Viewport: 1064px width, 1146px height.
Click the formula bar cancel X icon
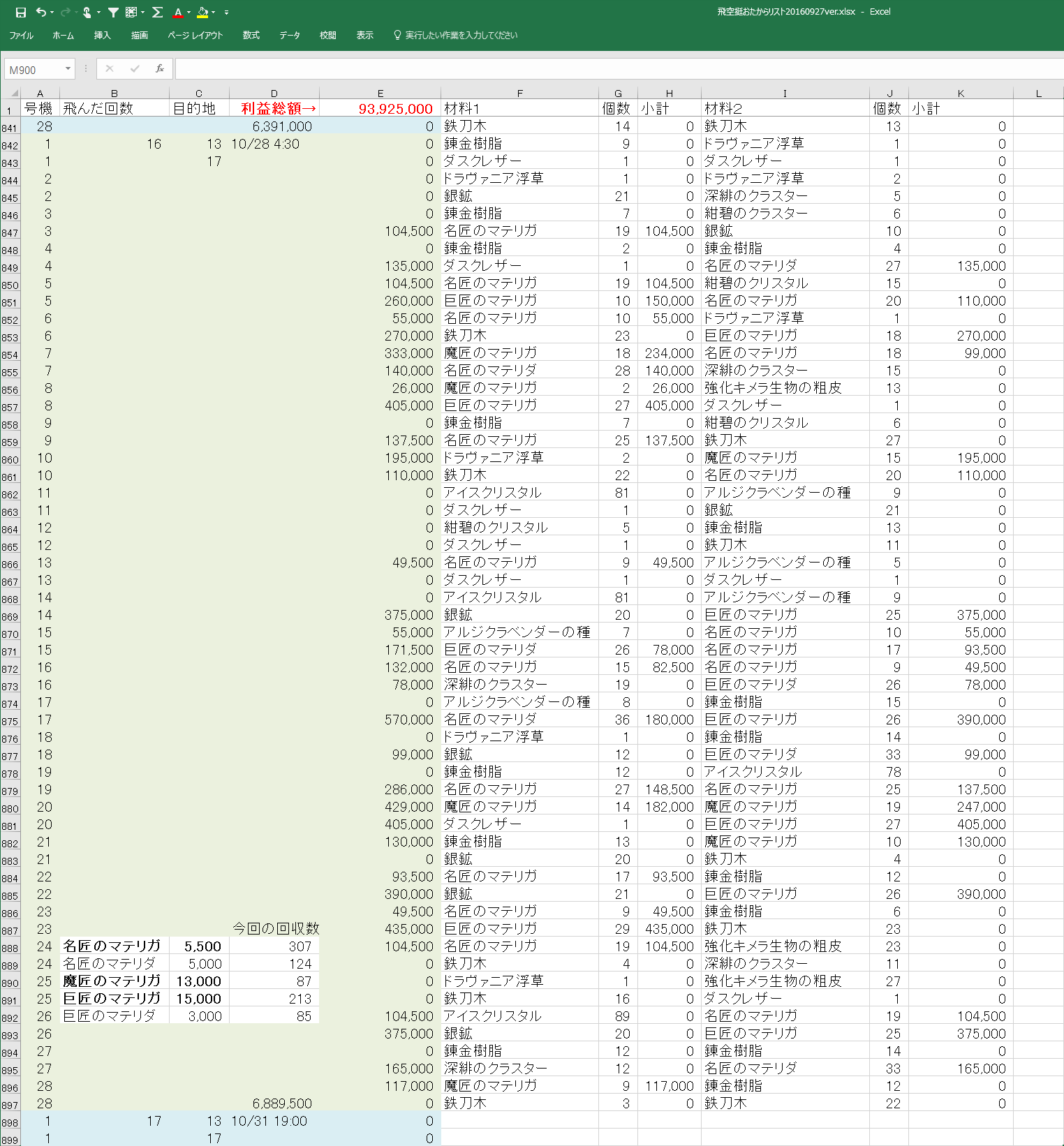pyautogui.click(x=110, y=68)
